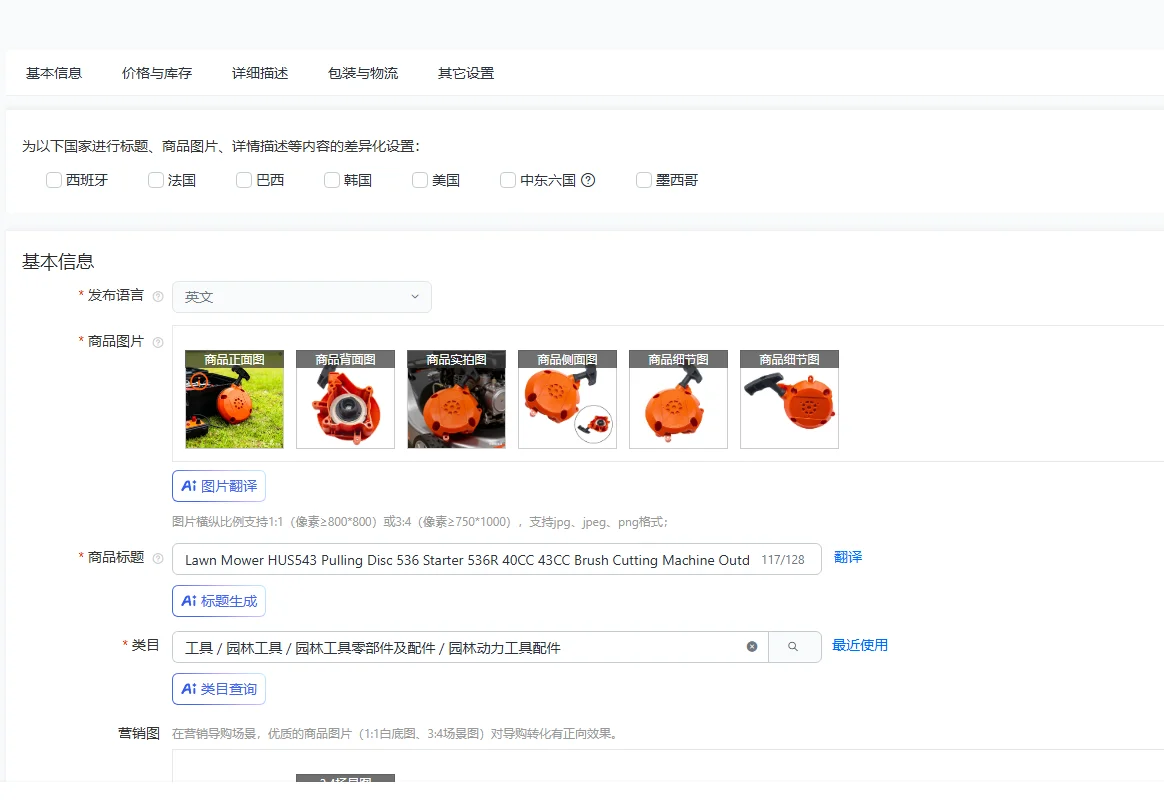The width and height of the screenshot is (1164, 812).
Task: Click help icon next to 商品图片
Action: tap(157, 342)
